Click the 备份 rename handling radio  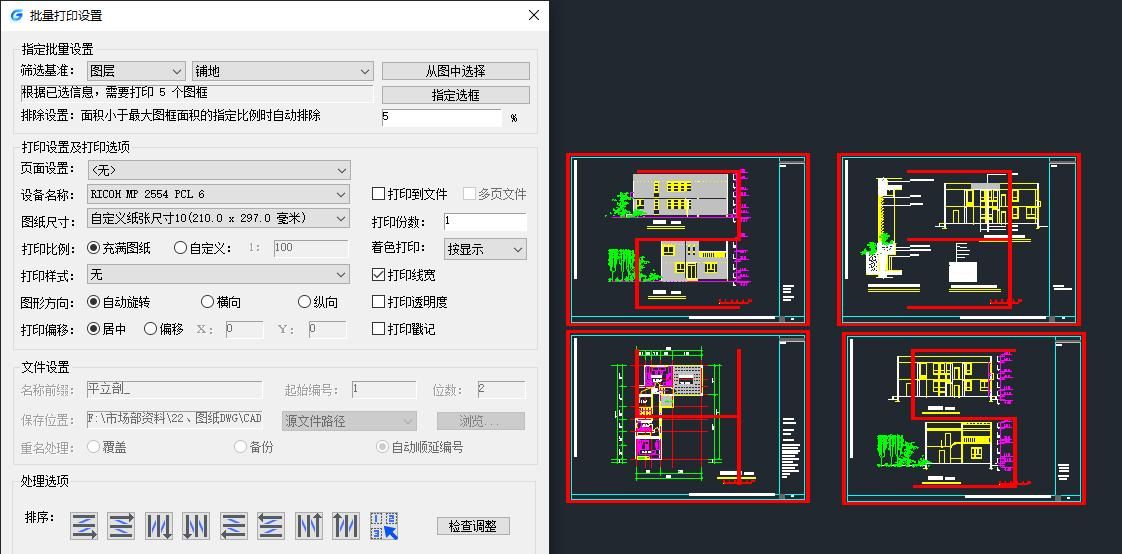point(240,447)
